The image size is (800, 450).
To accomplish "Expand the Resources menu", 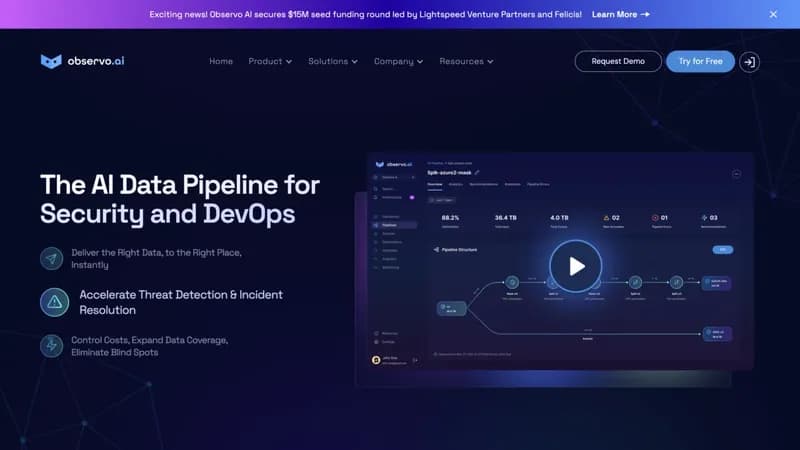I will coord(466,61).
